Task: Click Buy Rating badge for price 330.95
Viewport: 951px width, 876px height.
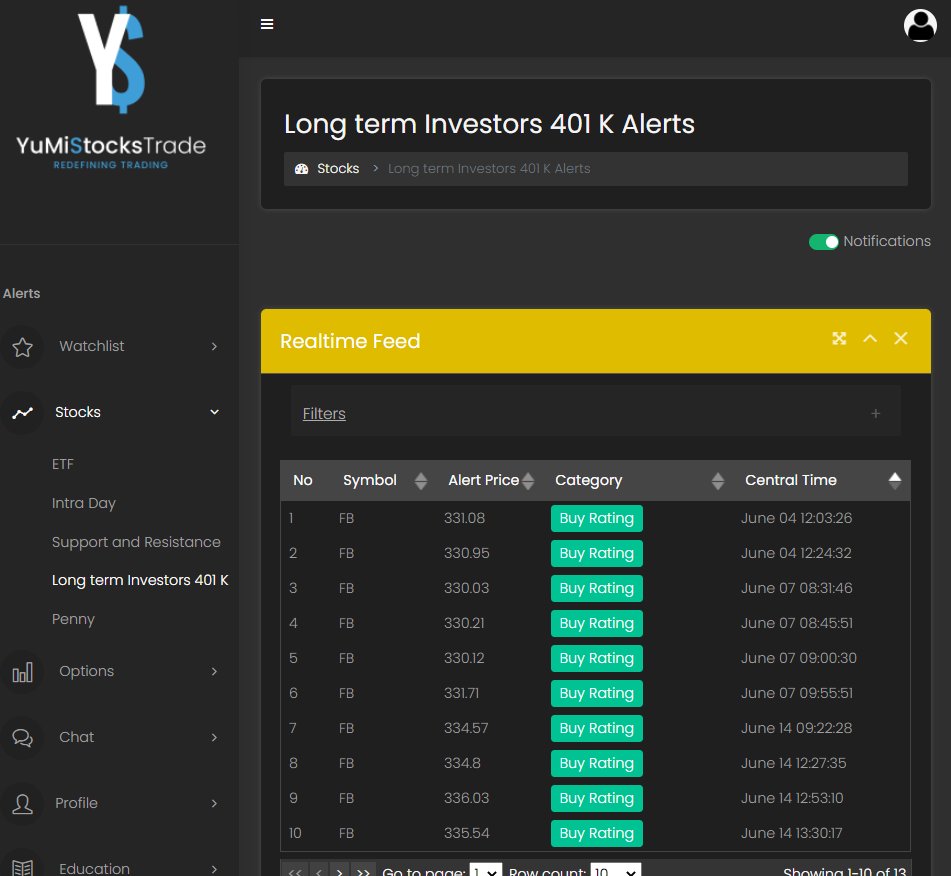Action: (597, 554)
